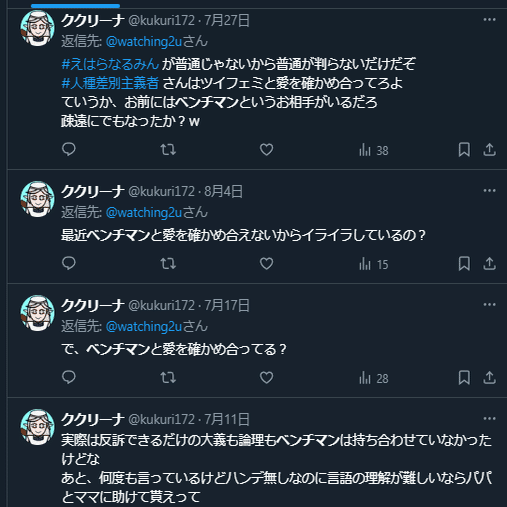Open the #人種差別主義者 hashtag link

coord(110,83)
